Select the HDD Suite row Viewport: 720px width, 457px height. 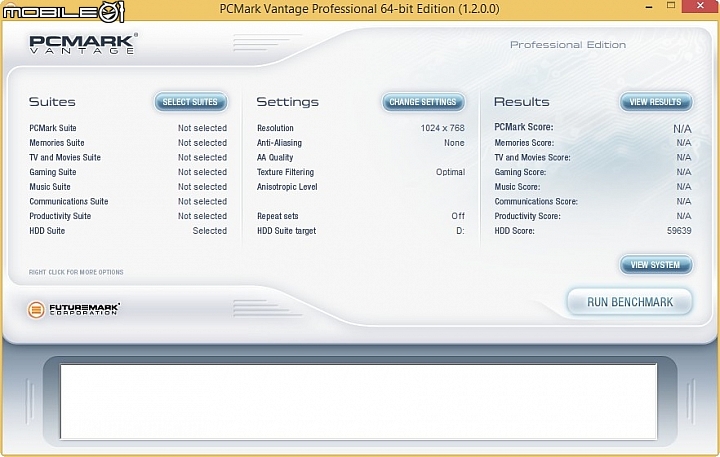pyautogui.click(x=128, y=231)
